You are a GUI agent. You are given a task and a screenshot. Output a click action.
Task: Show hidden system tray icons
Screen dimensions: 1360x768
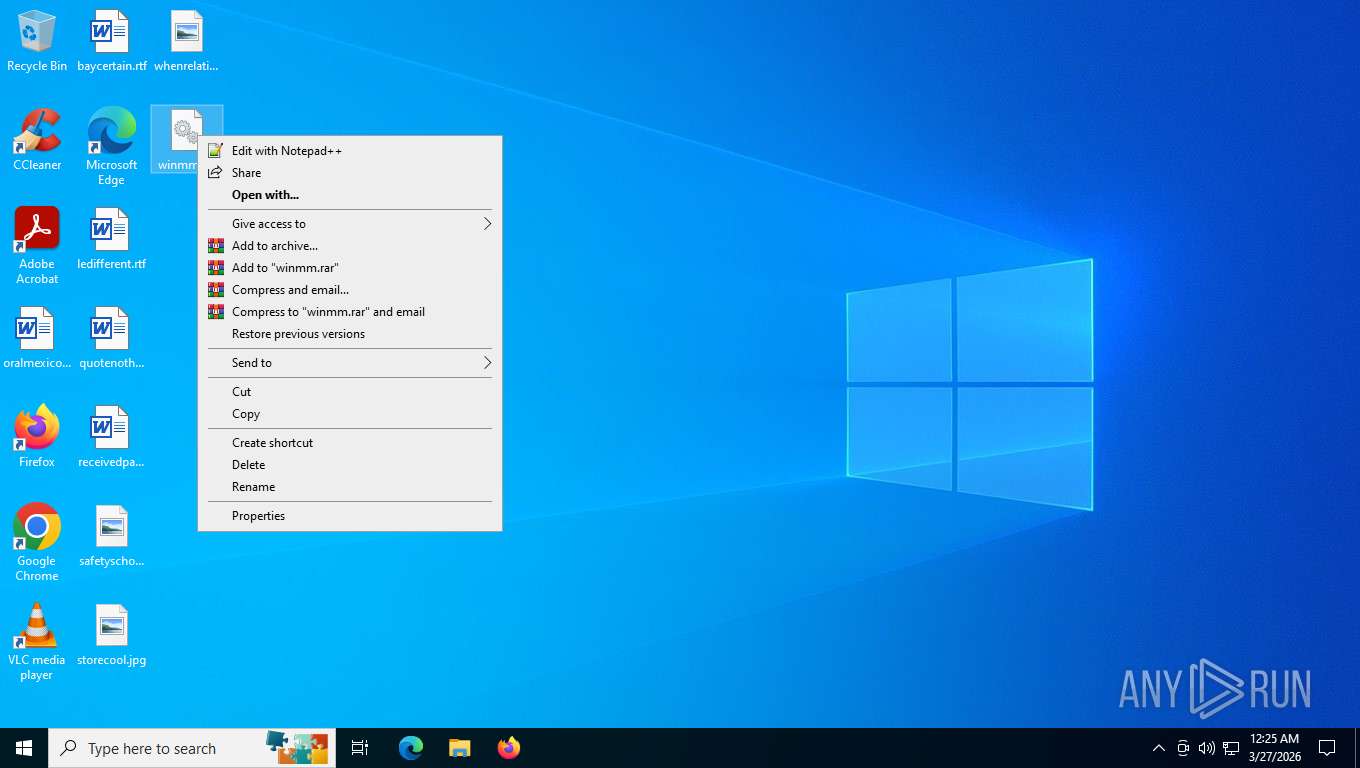[1159, 748]
